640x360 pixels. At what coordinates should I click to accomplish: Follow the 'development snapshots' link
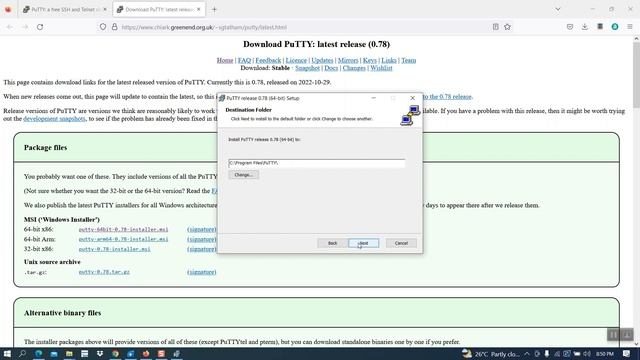[54, 119]
